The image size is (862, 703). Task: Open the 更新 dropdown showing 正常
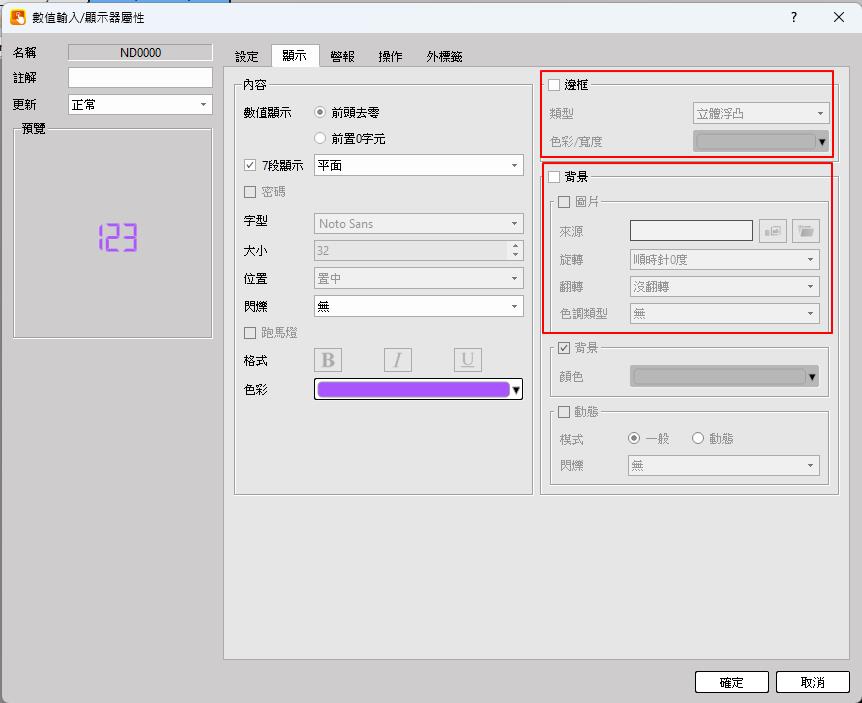click(140, 105)
